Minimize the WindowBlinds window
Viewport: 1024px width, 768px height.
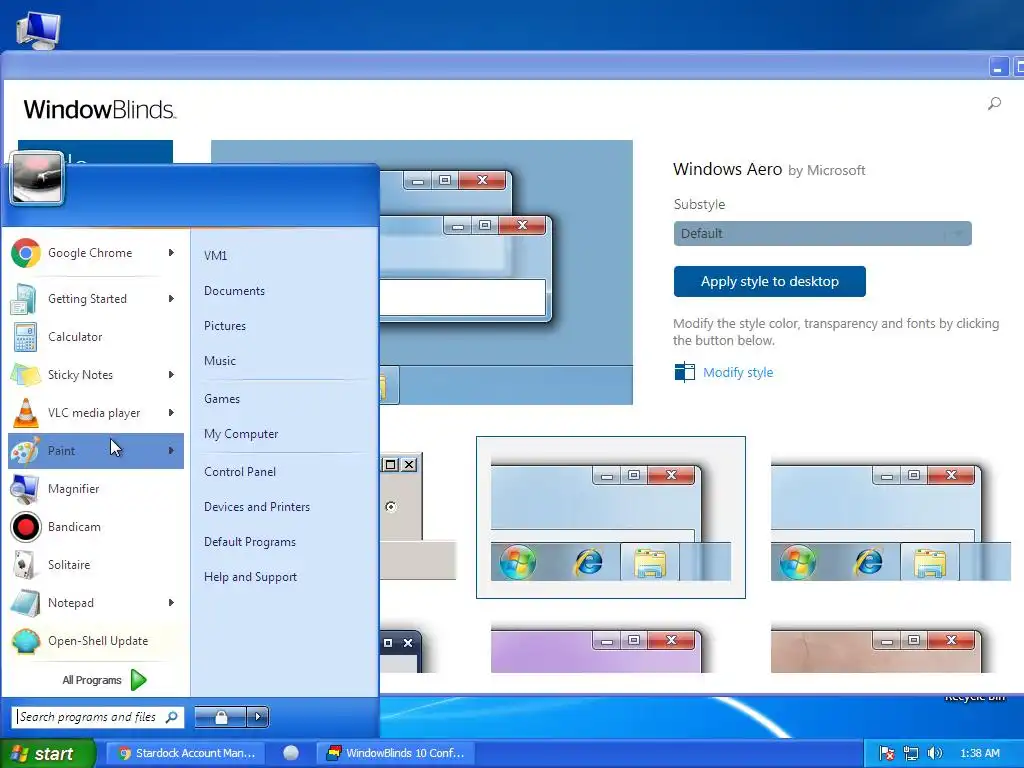pos(998,67)
